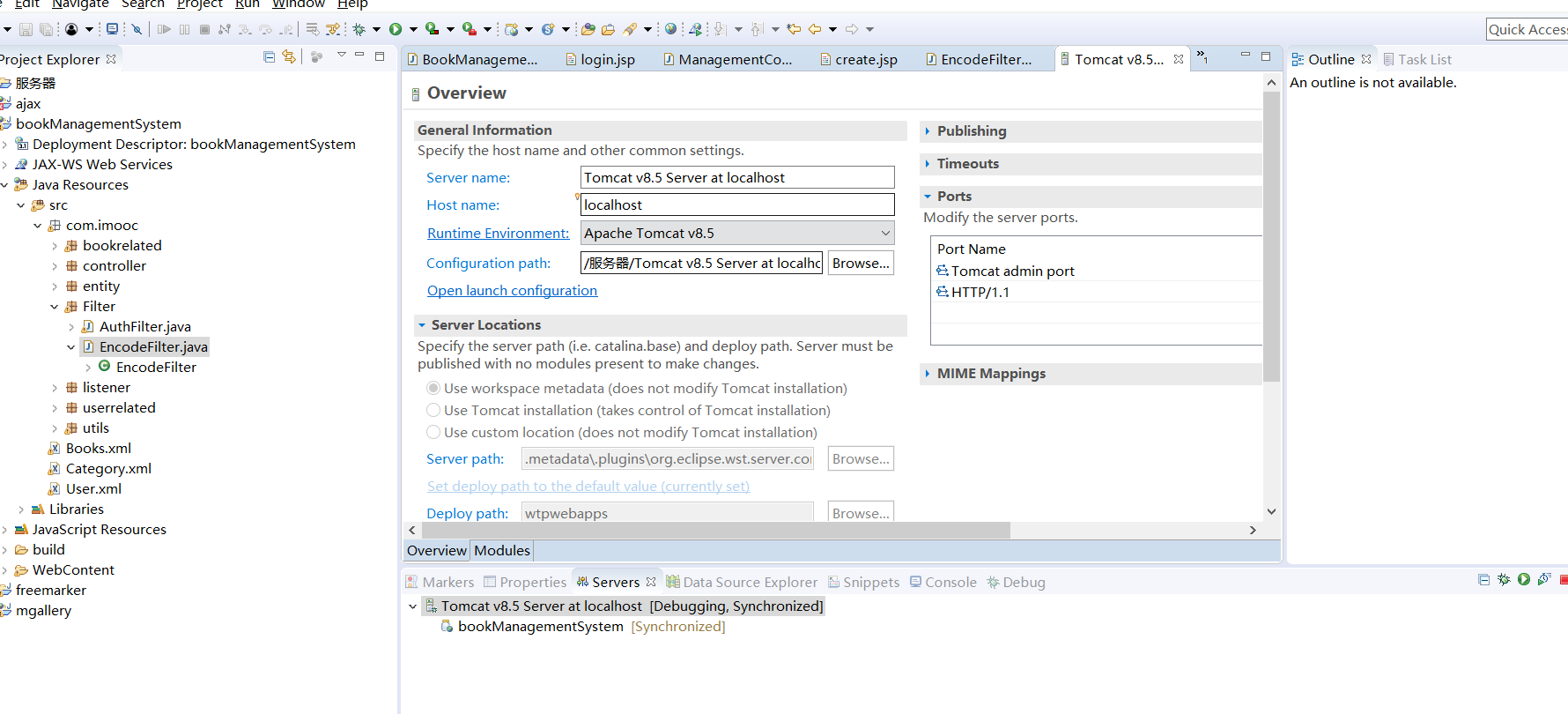Select AuthFilter.java in Project Explorer

[x=136, y=326]
